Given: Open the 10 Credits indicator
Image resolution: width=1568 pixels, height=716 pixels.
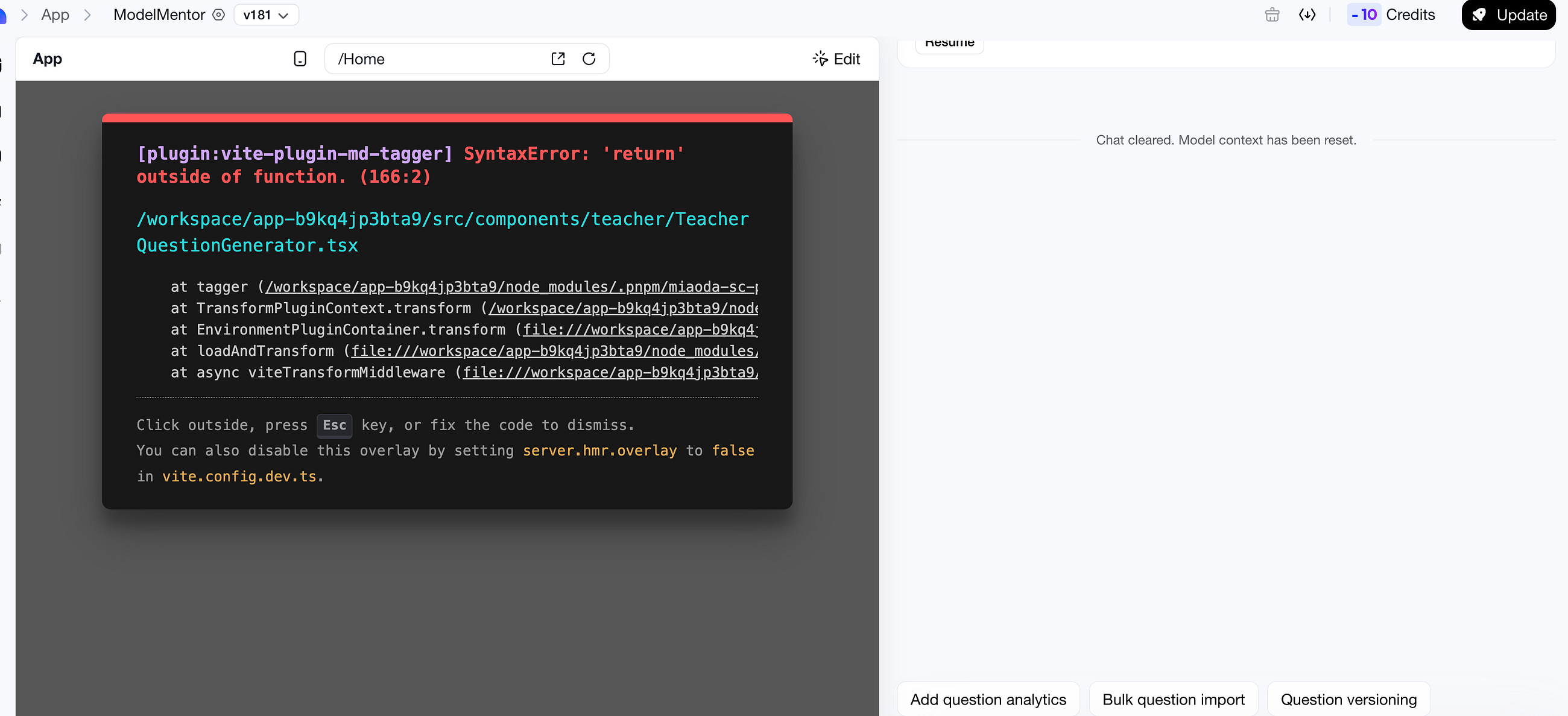Looking at the screenshot, I should 1391,14.
